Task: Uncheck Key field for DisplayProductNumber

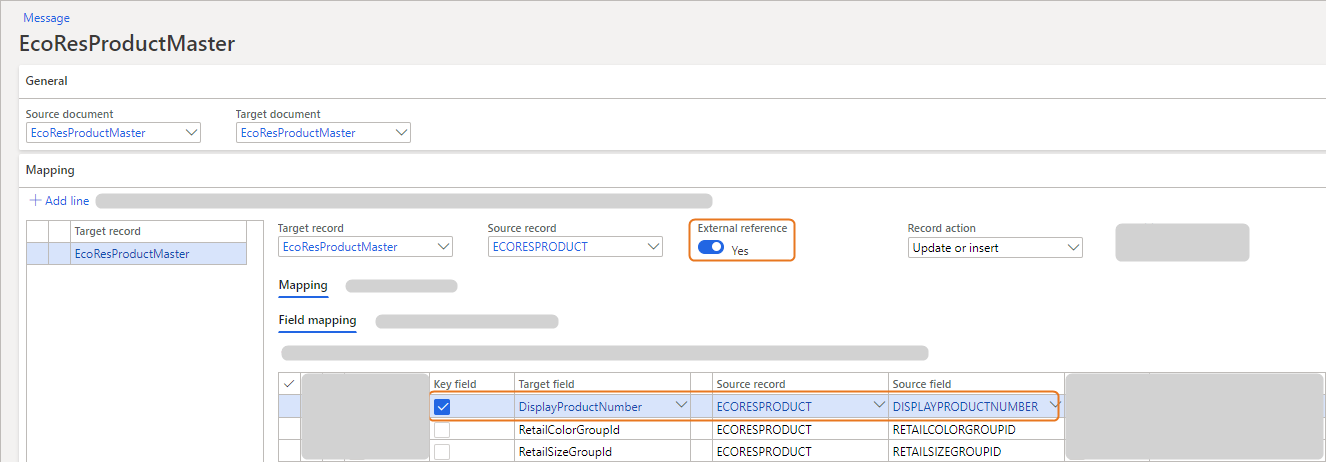Action: point(443,407)
